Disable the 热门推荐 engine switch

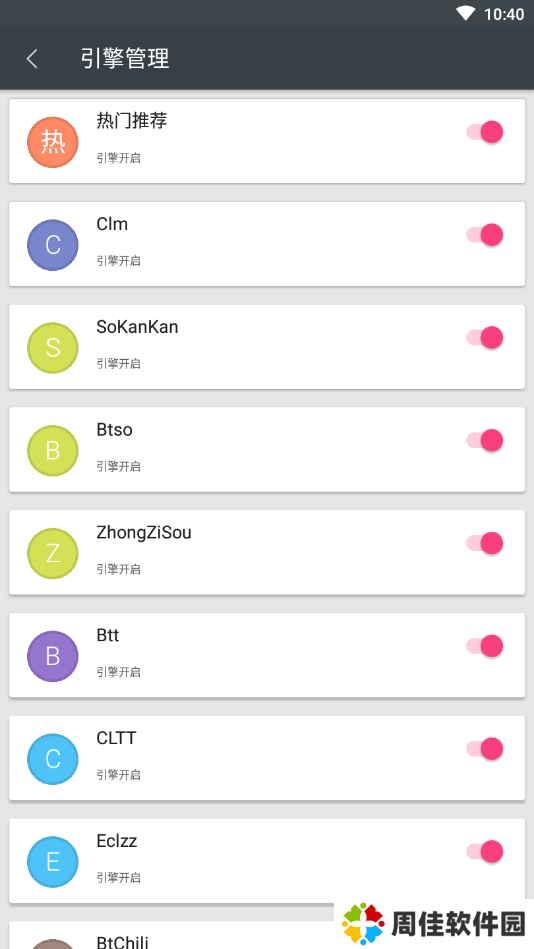[x=485, y=132]
